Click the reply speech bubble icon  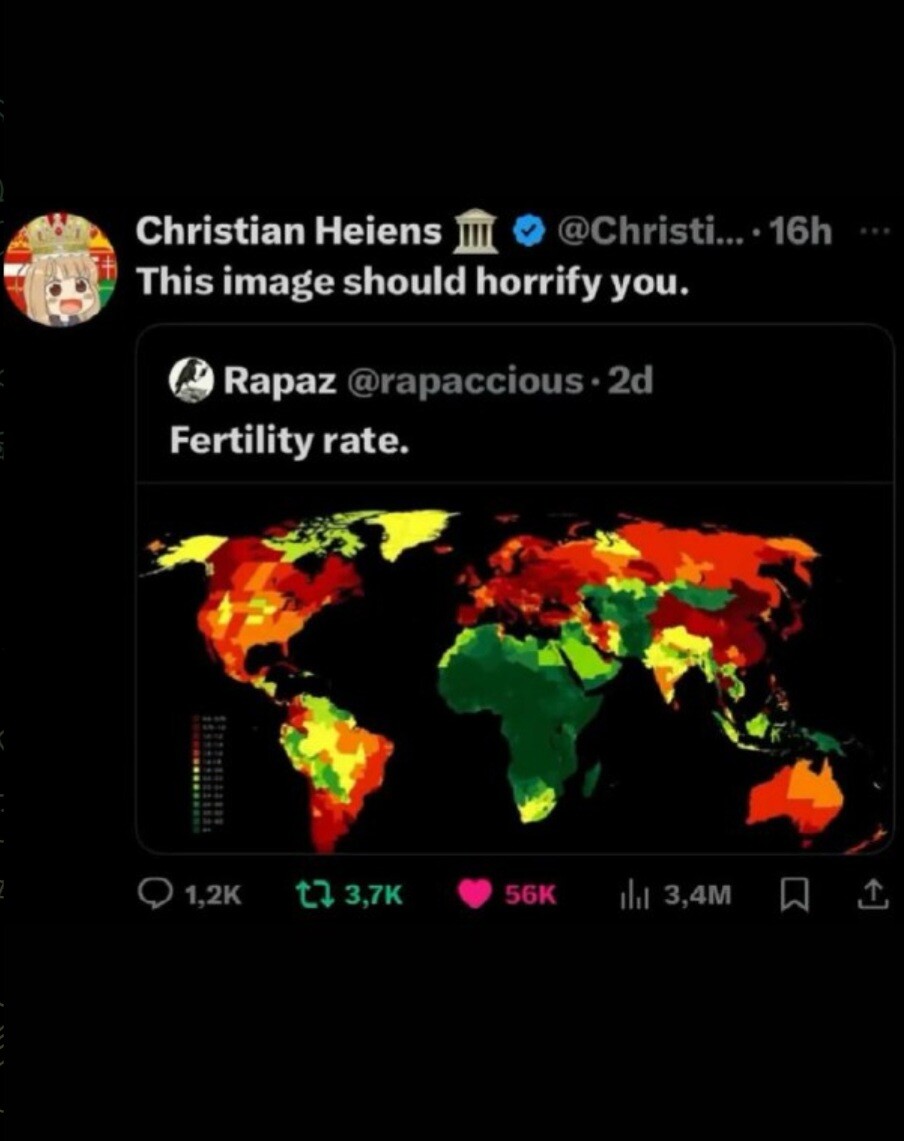(x=154, y=894)
